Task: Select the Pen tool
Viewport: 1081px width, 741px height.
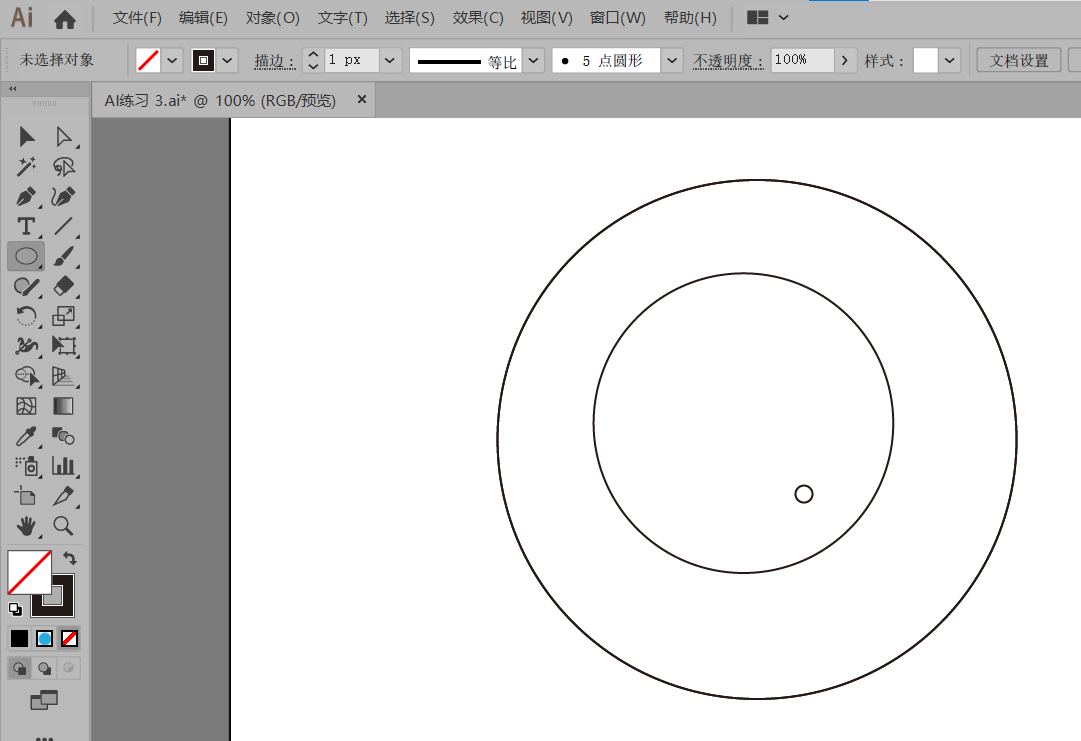Action: pos(26,196)
